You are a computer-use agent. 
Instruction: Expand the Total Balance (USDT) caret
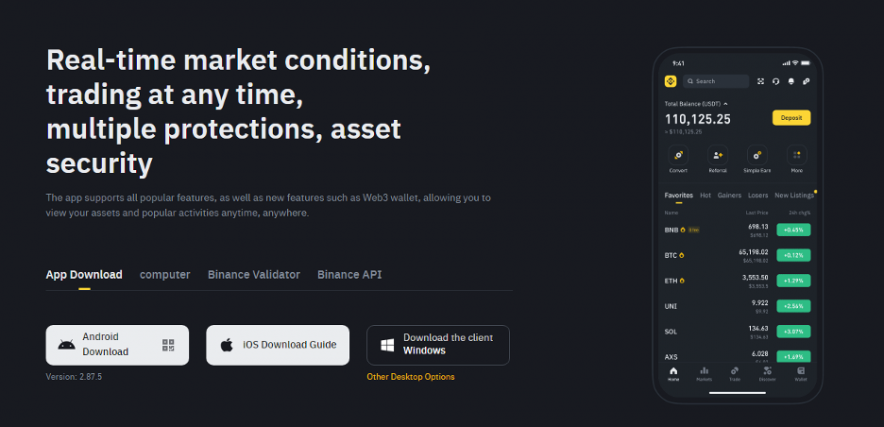coord(726,104)
